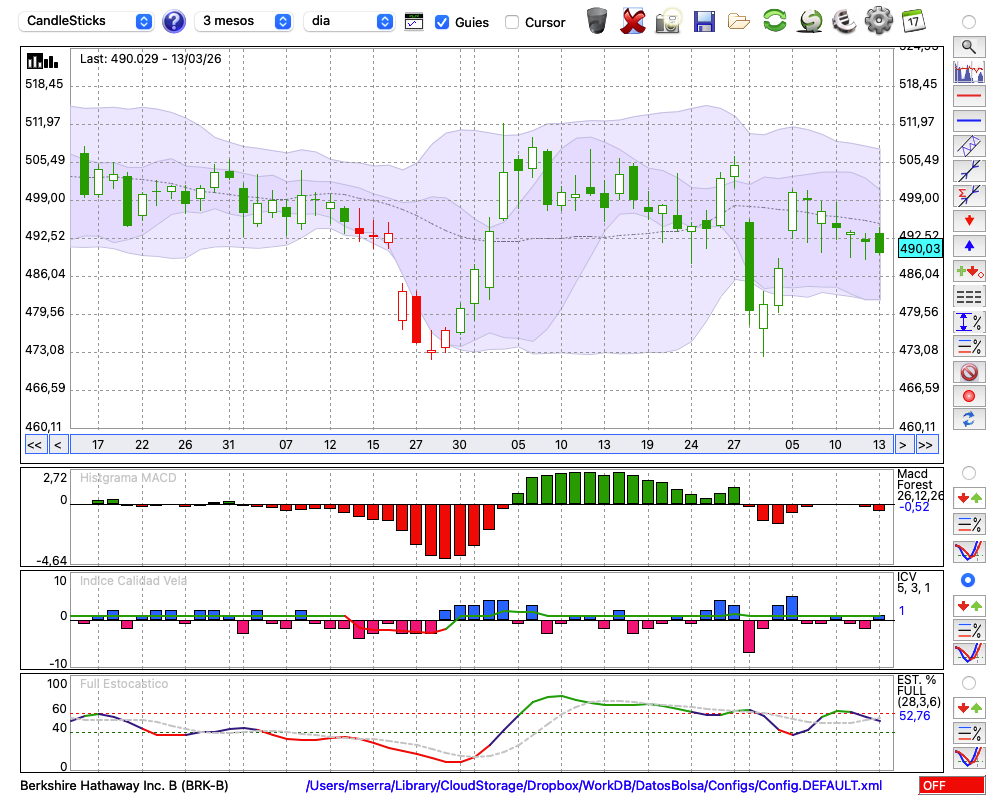
Task: Select the blue horizontal line drawing tool
Action: point(969,122)
